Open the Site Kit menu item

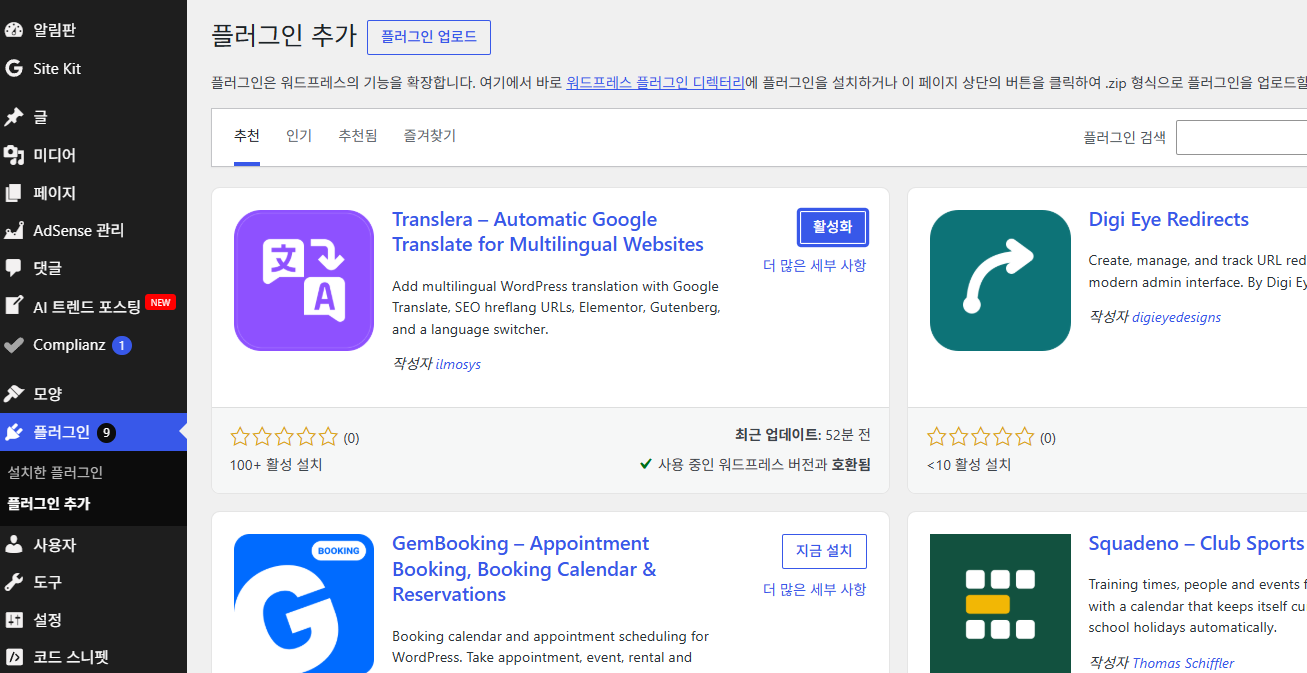(x=93, y=68)
